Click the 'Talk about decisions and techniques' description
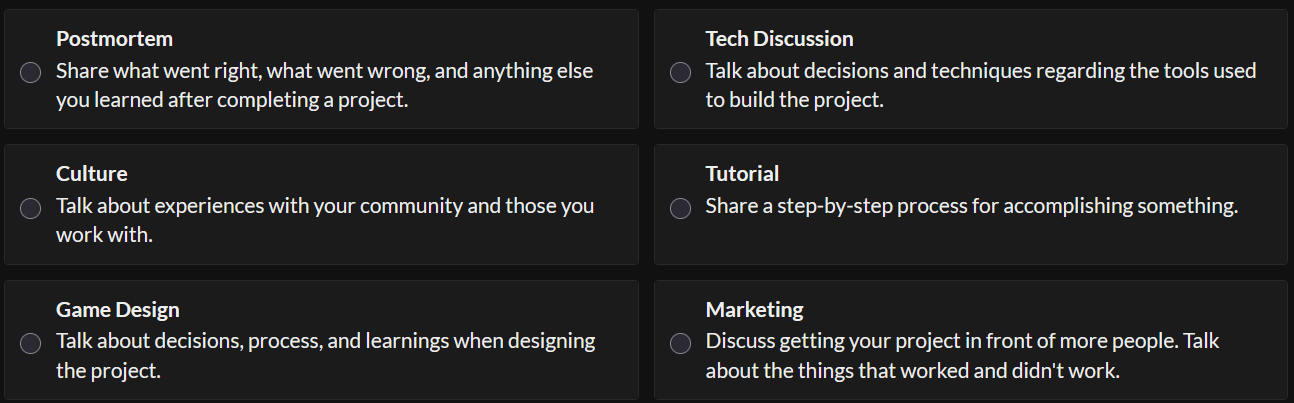Screen dimensions: 1294x403 pyautogui.click(x=980, y=86)
